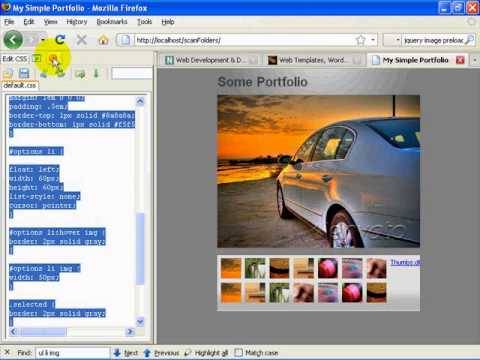
Task: Click the green Back navigation button
Action: 13,40
